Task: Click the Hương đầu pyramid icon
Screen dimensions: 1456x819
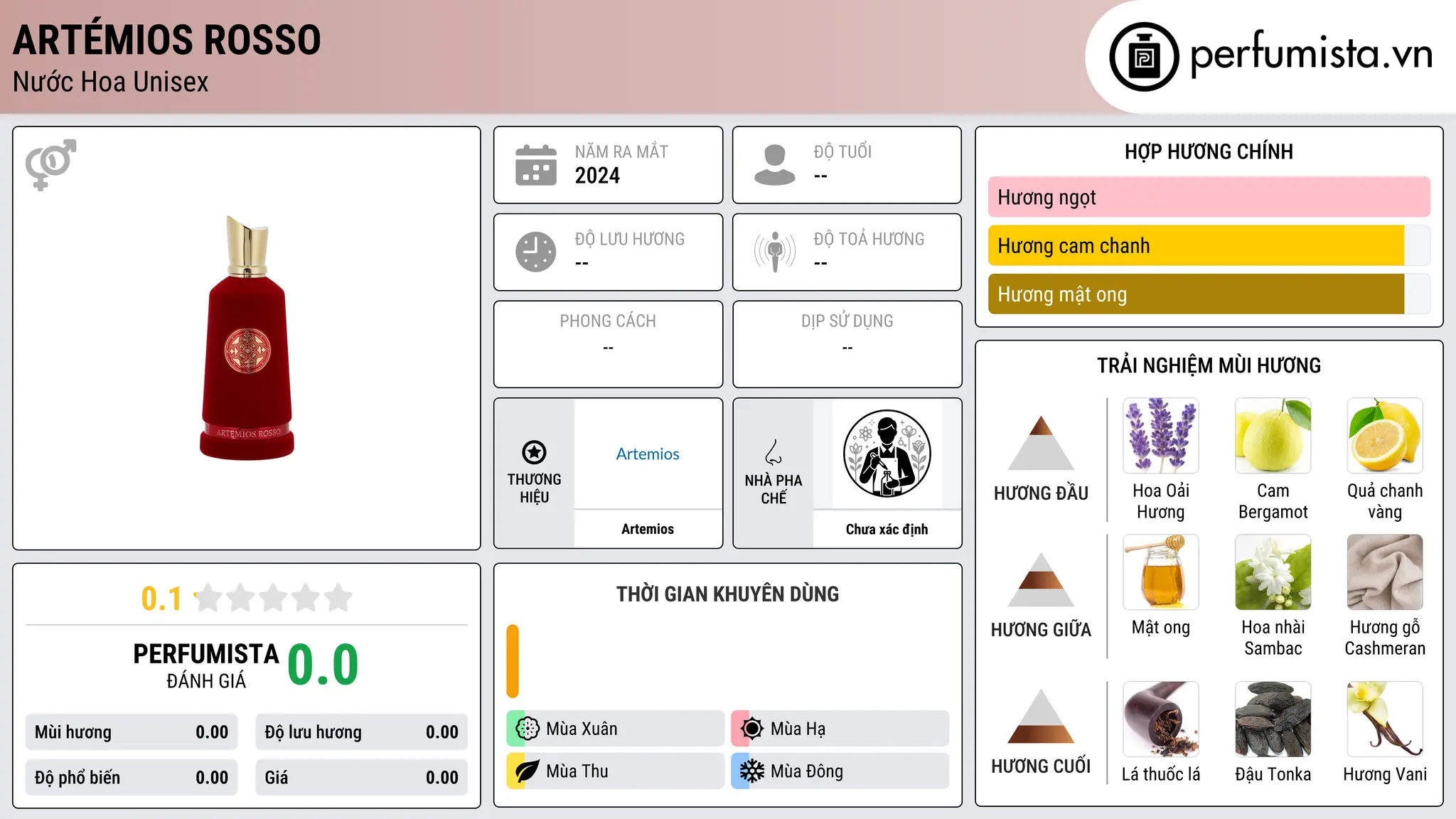Action: [1041, 442]
